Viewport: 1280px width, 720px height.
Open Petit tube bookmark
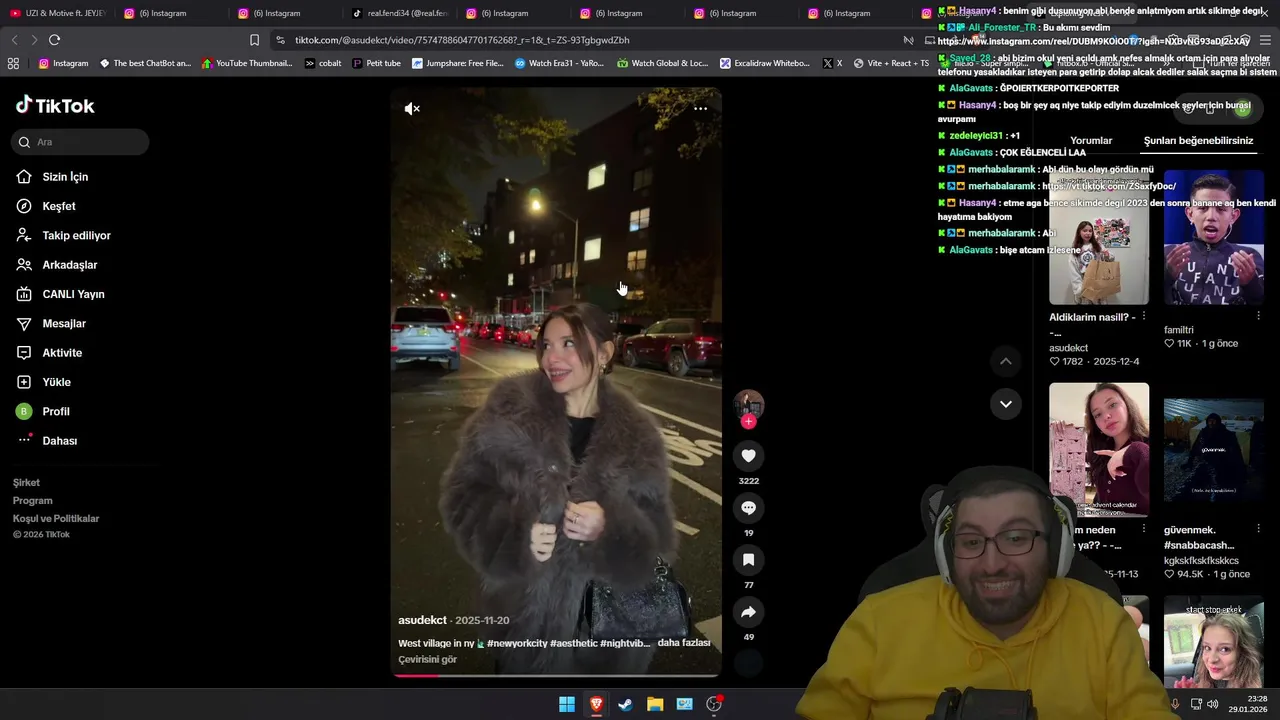coord(376,63)
